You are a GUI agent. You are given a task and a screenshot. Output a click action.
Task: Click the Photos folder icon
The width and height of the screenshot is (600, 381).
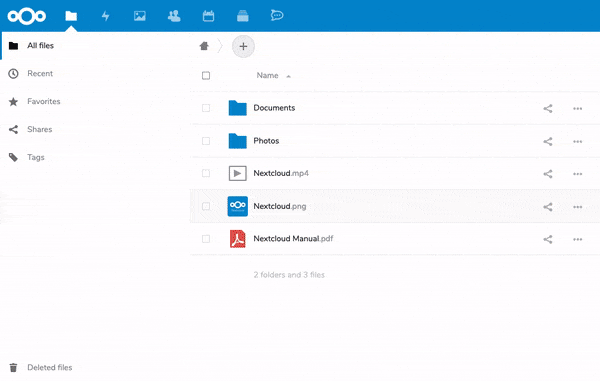tap(238, 141)
